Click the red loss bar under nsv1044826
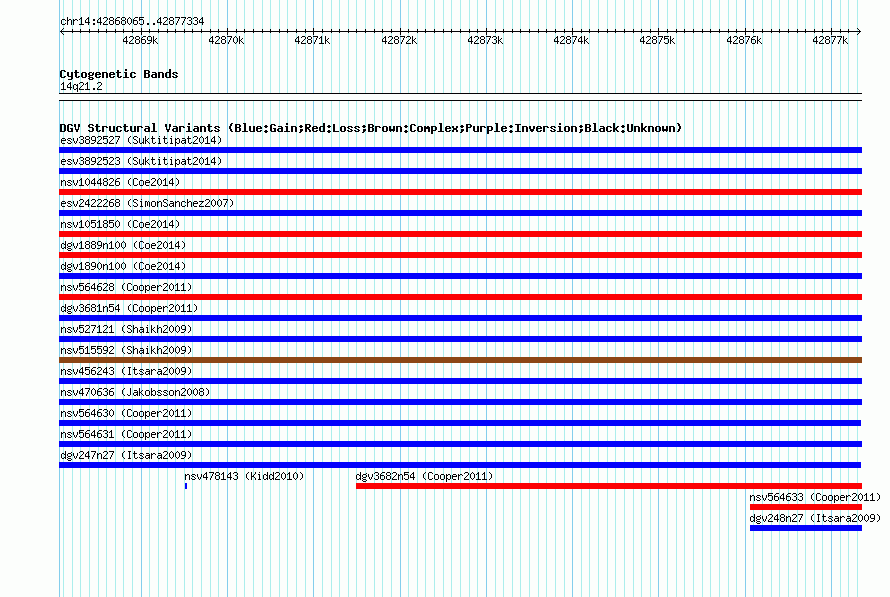 tap(460, 192)
